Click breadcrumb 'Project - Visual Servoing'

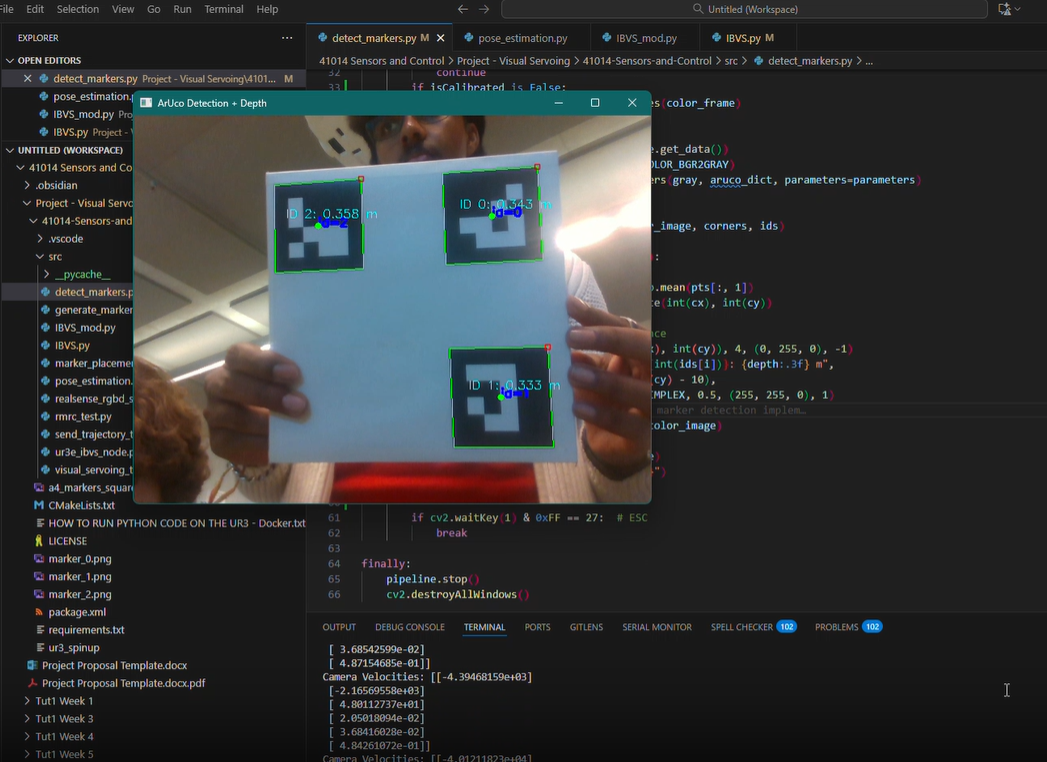pyautogui.click(x=513, y=61)
